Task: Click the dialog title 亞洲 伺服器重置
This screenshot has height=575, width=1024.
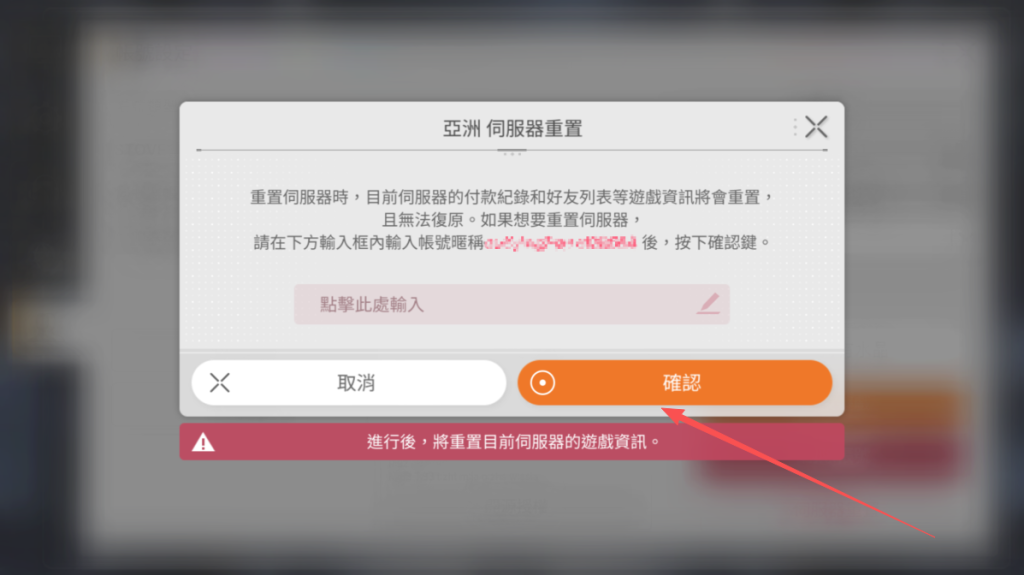Action: pyautogui.click(x=513, y=129)
